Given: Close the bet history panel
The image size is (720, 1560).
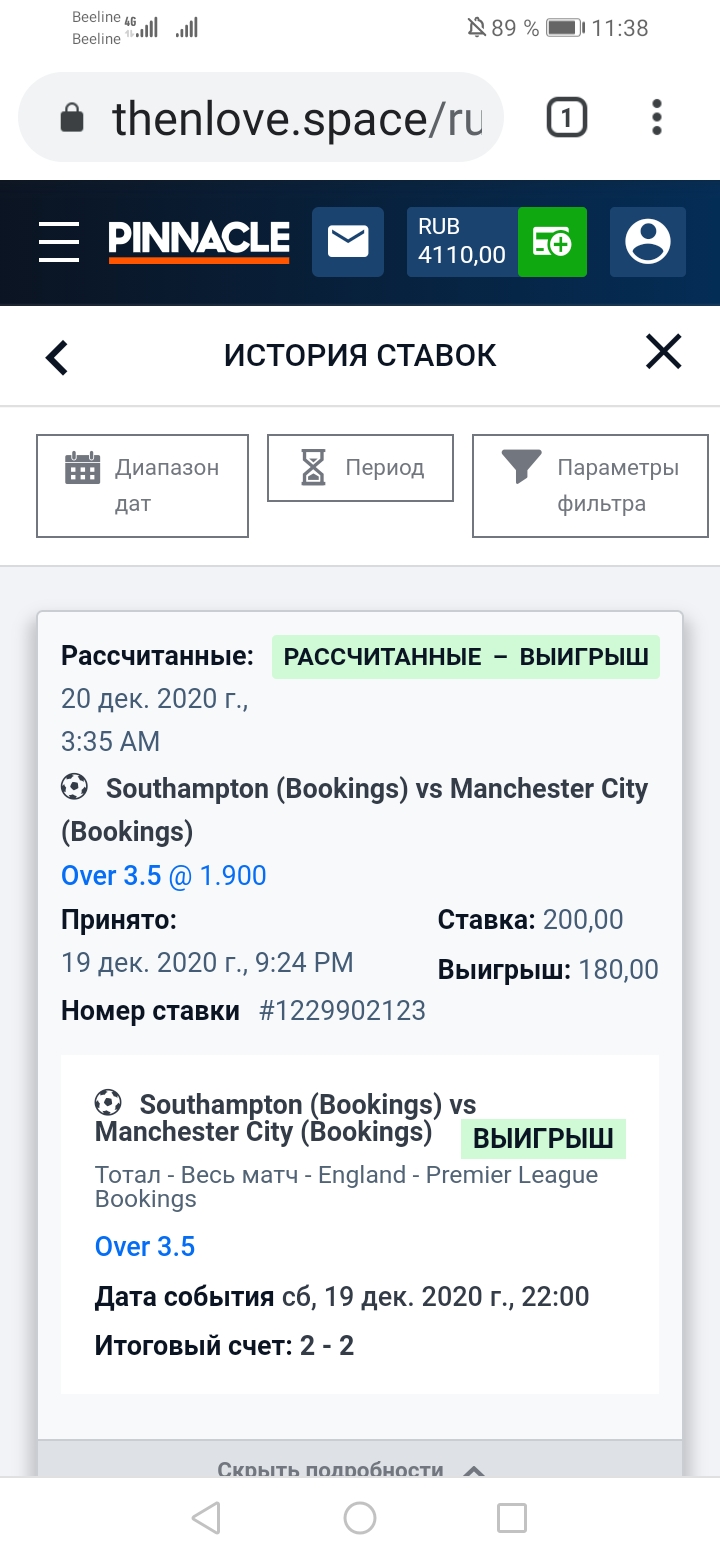Looking at the screenshot, I should [x=663, y=353].
